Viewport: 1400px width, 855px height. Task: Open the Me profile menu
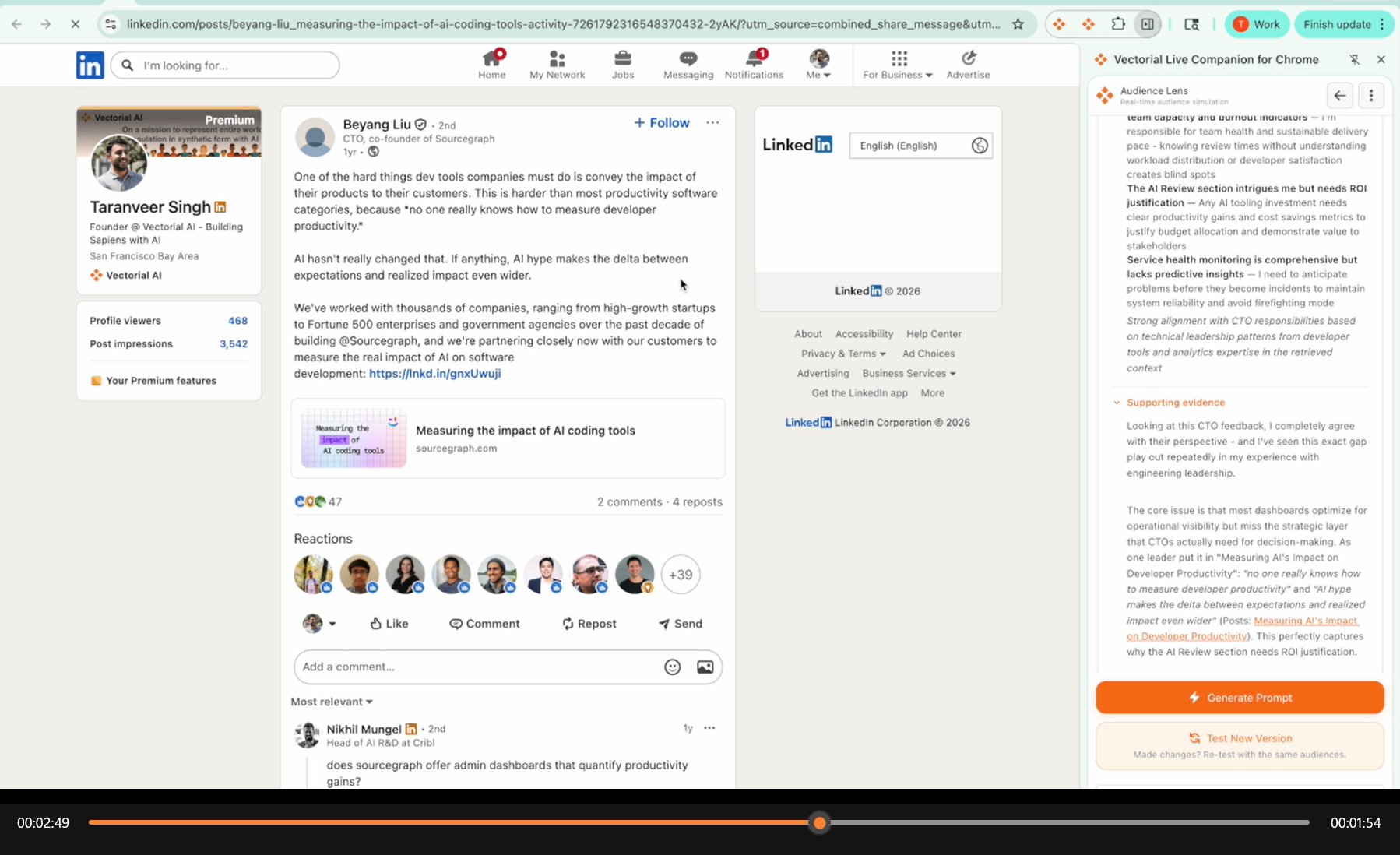click(818, 65)
